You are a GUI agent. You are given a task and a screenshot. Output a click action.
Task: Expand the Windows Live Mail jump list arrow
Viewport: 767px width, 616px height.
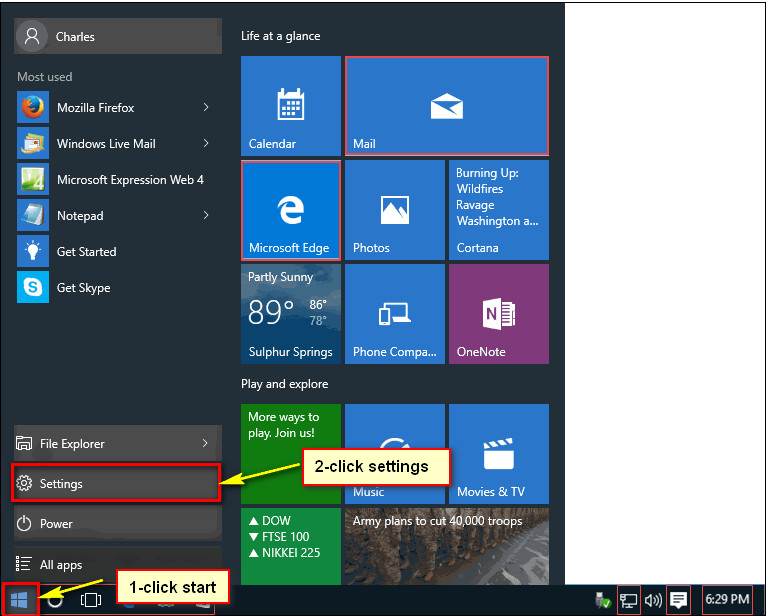(206, 143)
